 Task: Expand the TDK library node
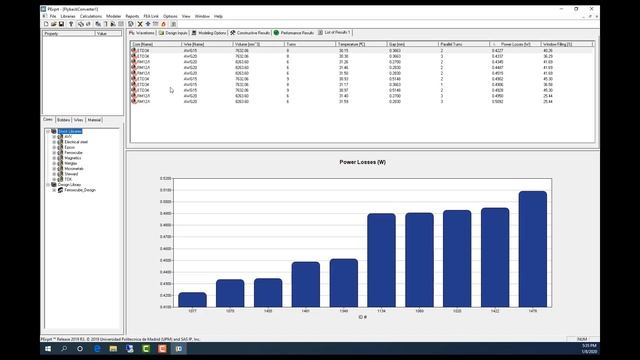(x=54, y=179)
